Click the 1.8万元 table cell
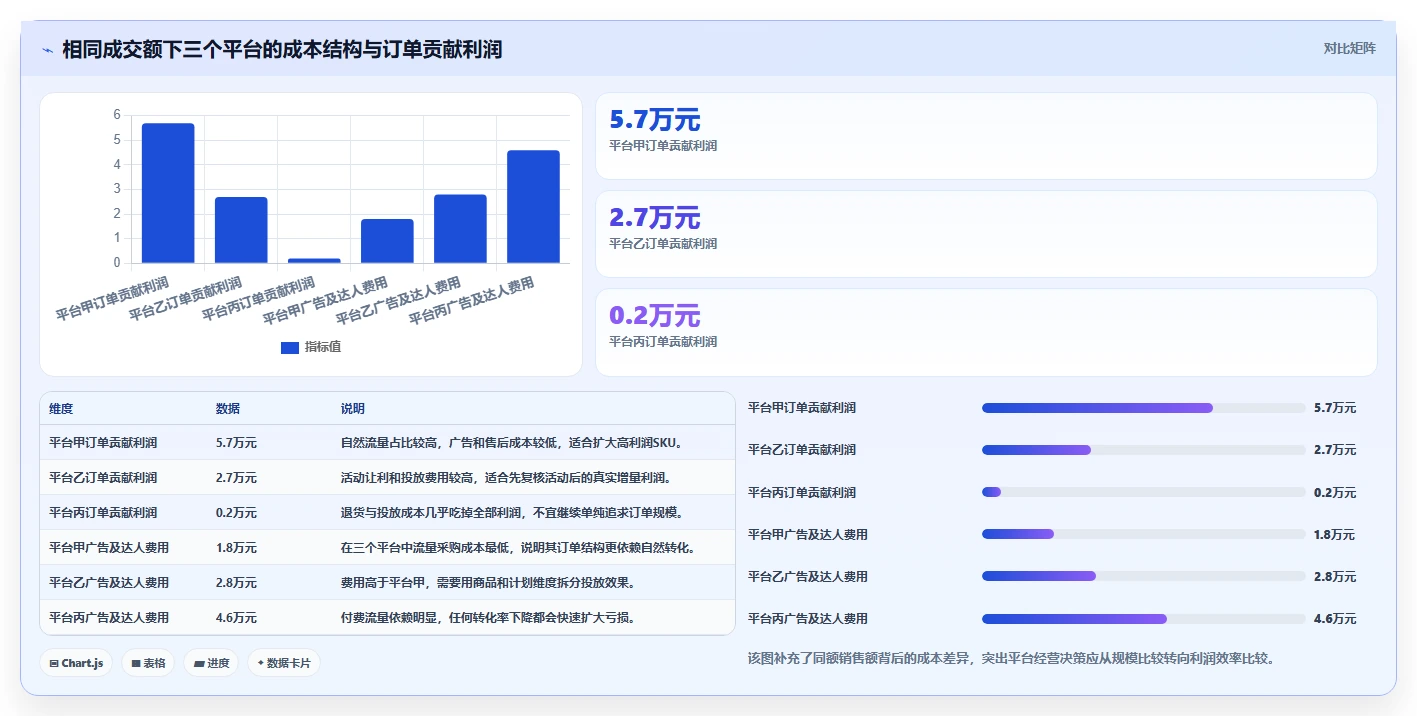Viewport: 1417px width, 716px height. click(236, 547)
